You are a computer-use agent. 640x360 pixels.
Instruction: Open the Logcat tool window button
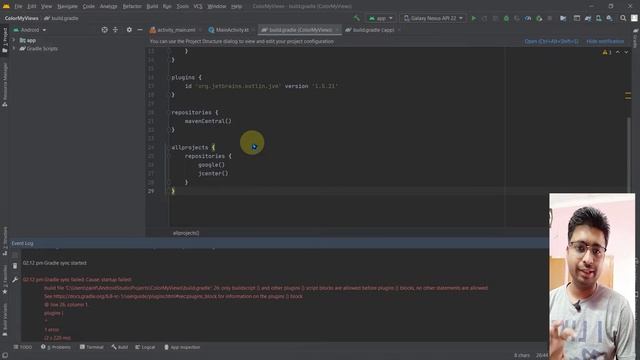pos(145,347)
